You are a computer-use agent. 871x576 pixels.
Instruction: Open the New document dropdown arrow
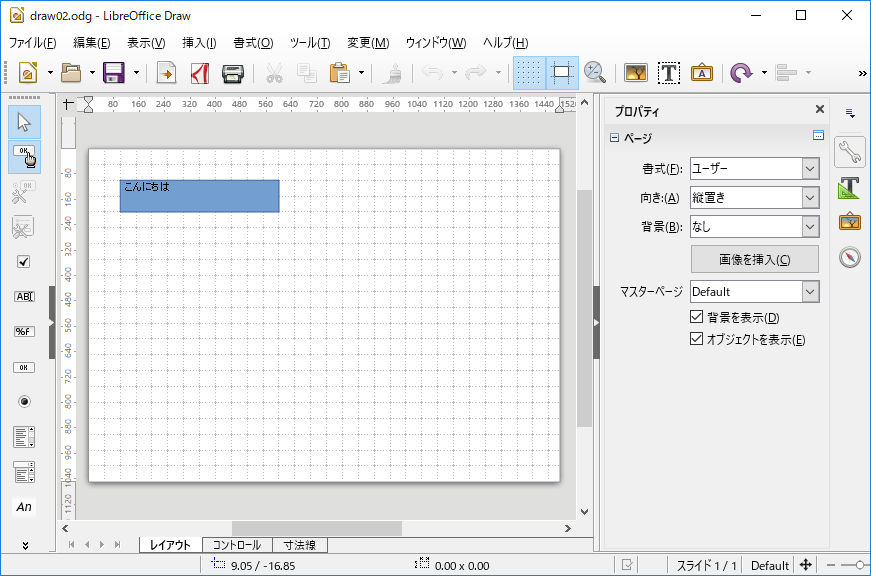click(x=50, y=73)
